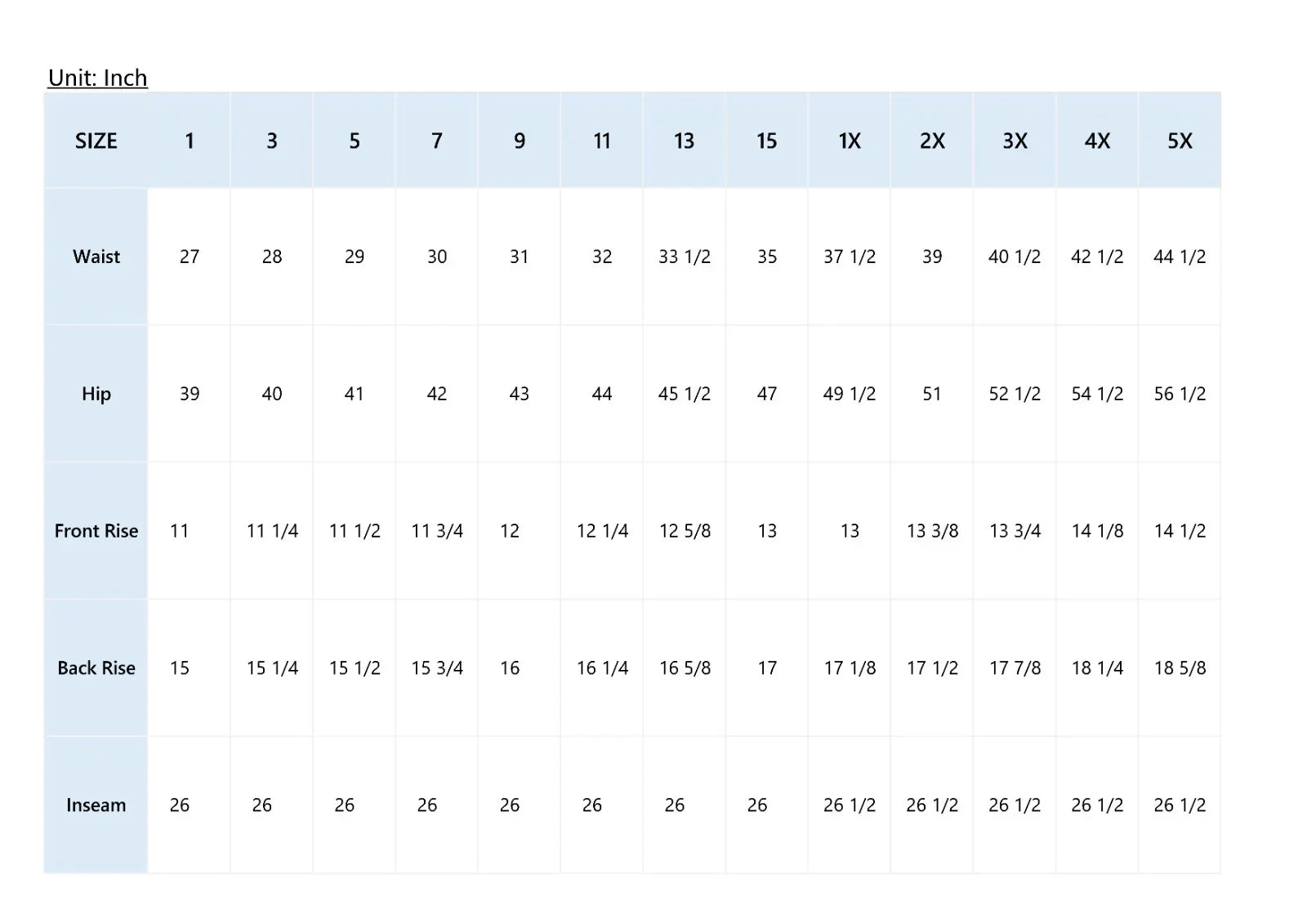The image size is (1307, 924).
Task: Click back rise value 16 for size 9
Action: [510, 668]
